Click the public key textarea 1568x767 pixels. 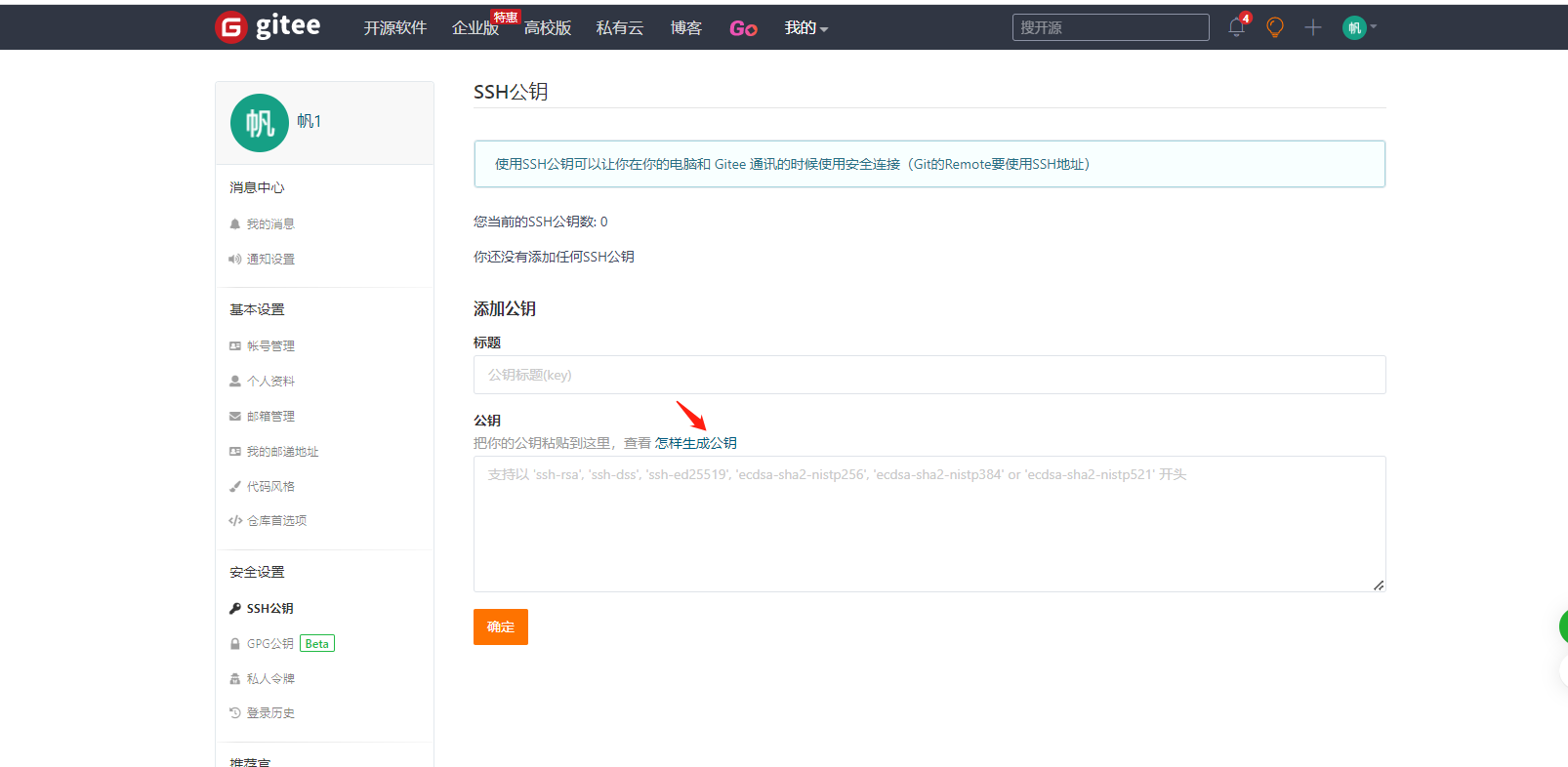929,524
